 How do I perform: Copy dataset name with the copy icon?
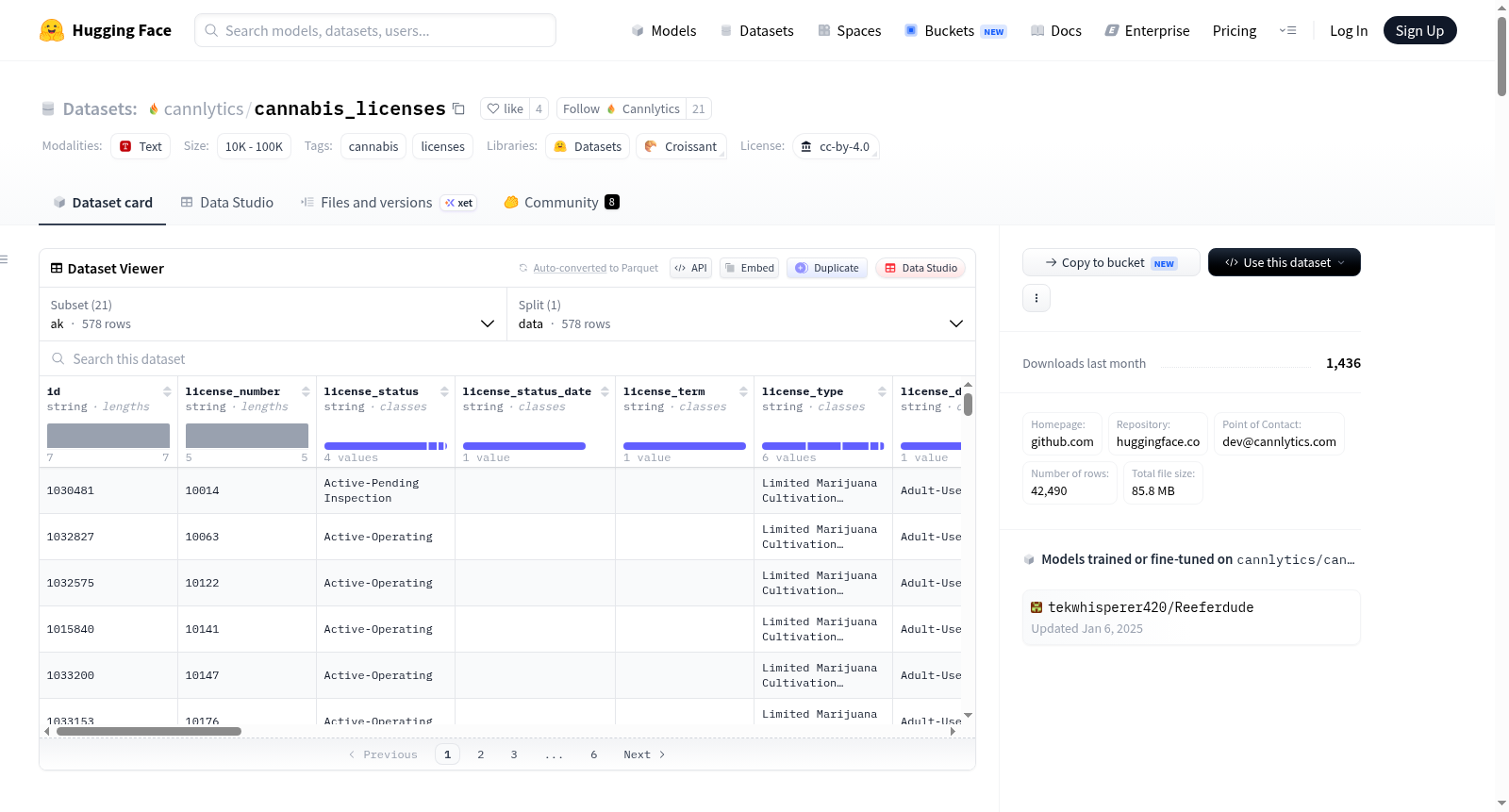point(458,108)
